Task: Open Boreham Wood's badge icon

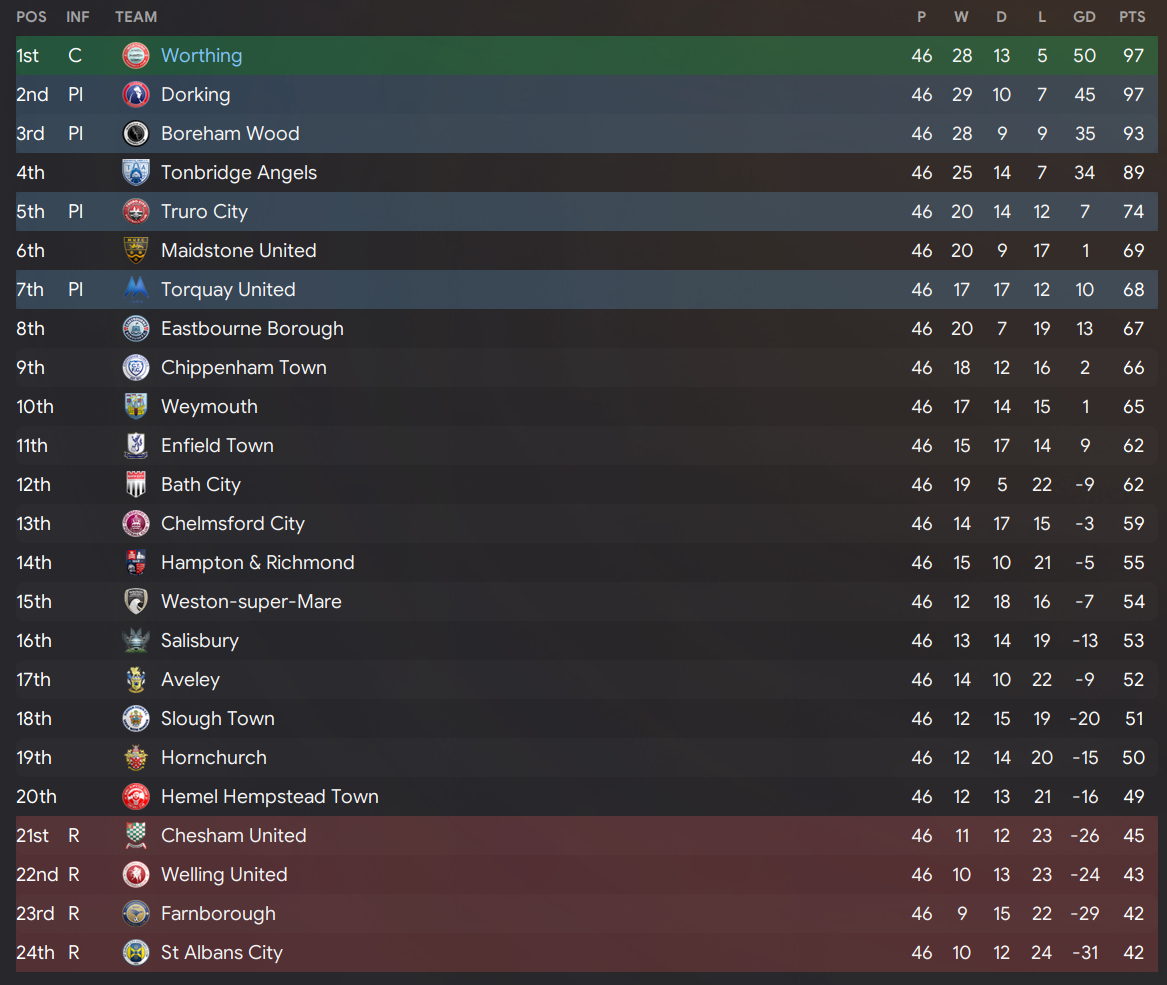Action: click(x=135, y=134)
